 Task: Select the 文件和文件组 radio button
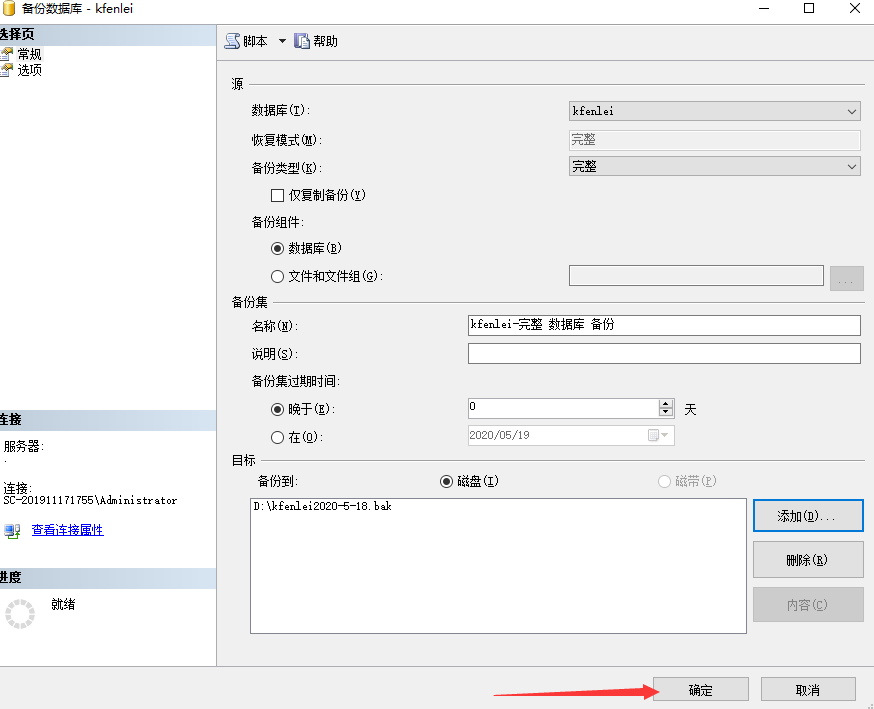coord(278,276)
